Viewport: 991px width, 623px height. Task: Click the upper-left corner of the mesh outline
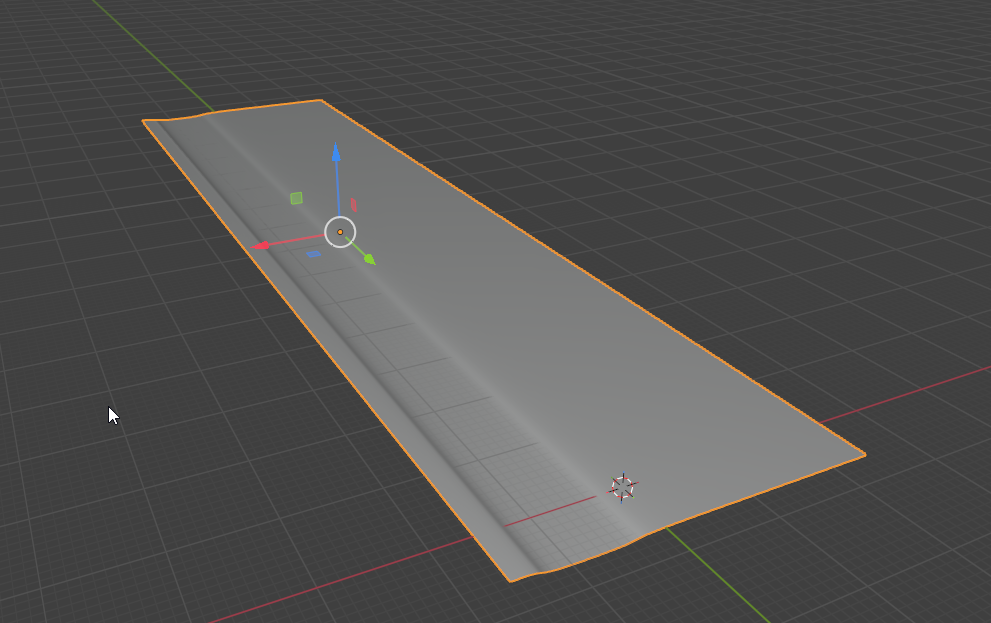tap(143, 121)
